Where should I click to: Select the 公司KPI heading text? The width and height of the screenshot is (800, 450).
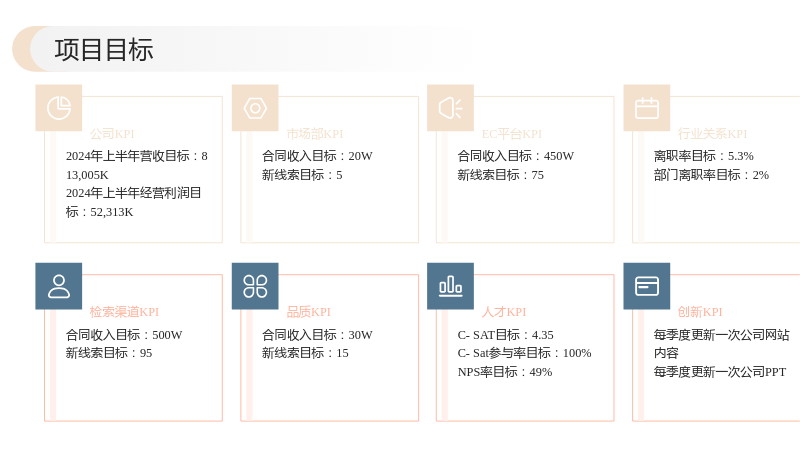coord(112,134)
